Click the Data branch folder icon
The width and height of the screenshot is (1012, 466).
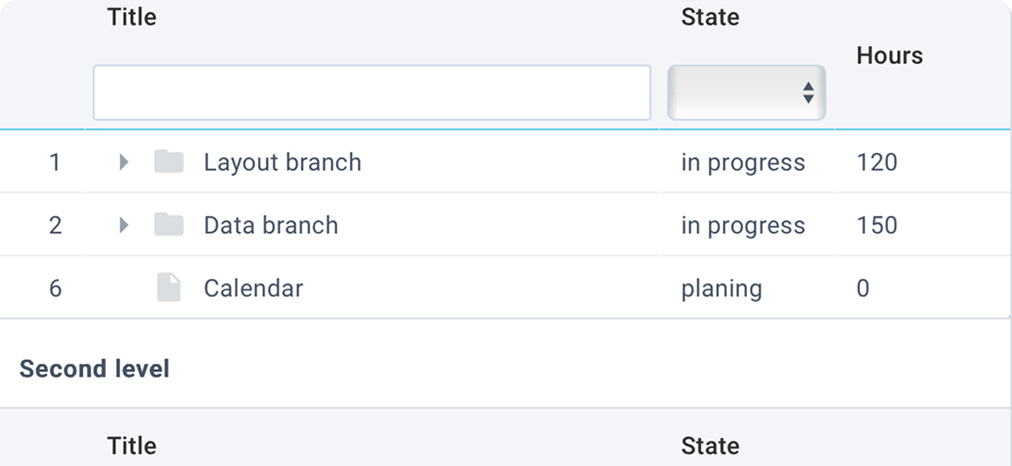coord(169,225)
